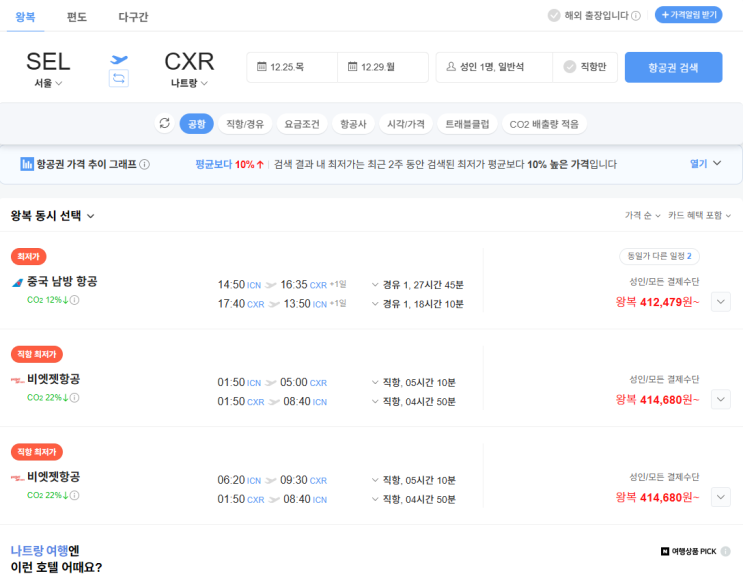Click VietJet logo on the 01:50 departure row
The height and width of the screenshot is (576, 743).
point(18,380)
